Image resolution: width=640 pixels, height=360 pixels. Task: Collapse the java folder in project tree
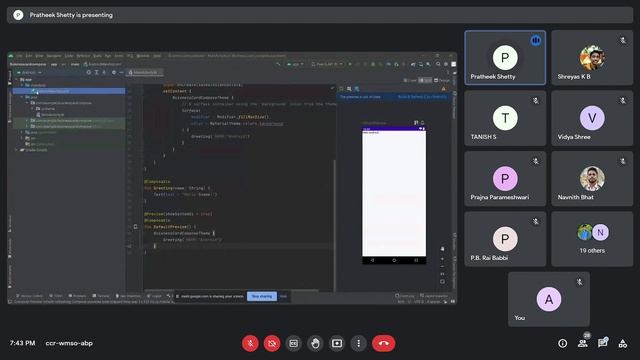pyautogui.click(x=22, y=97)
